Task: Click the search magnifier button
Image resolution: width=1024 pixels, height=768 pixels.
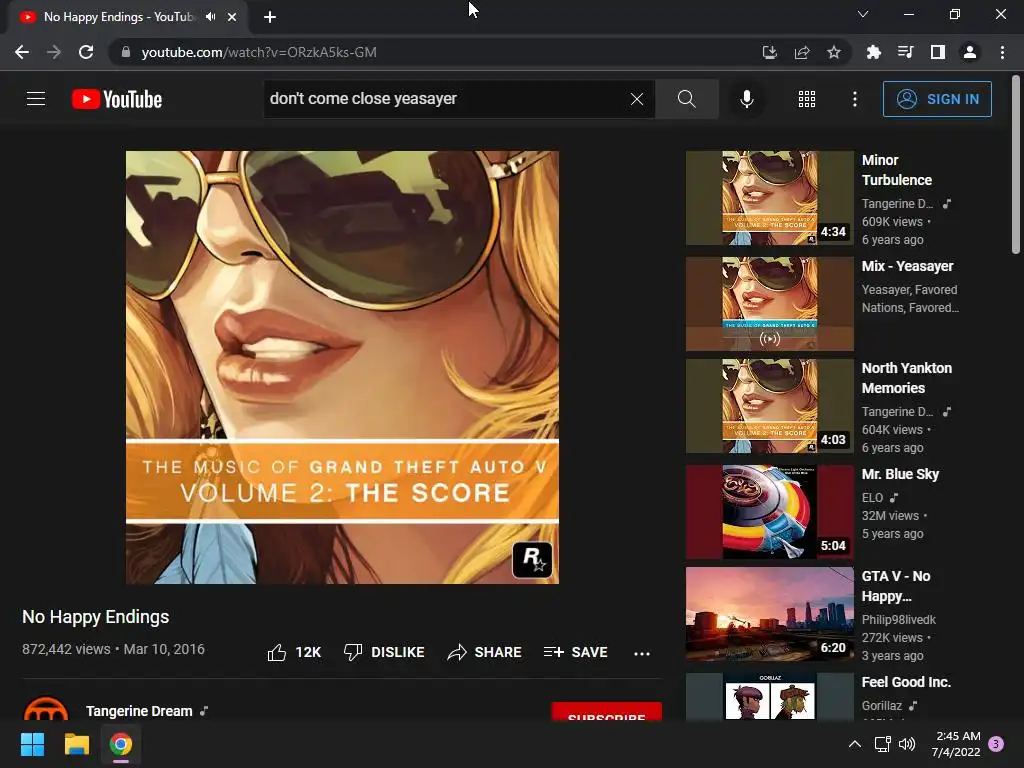Action: coord(686,99)
